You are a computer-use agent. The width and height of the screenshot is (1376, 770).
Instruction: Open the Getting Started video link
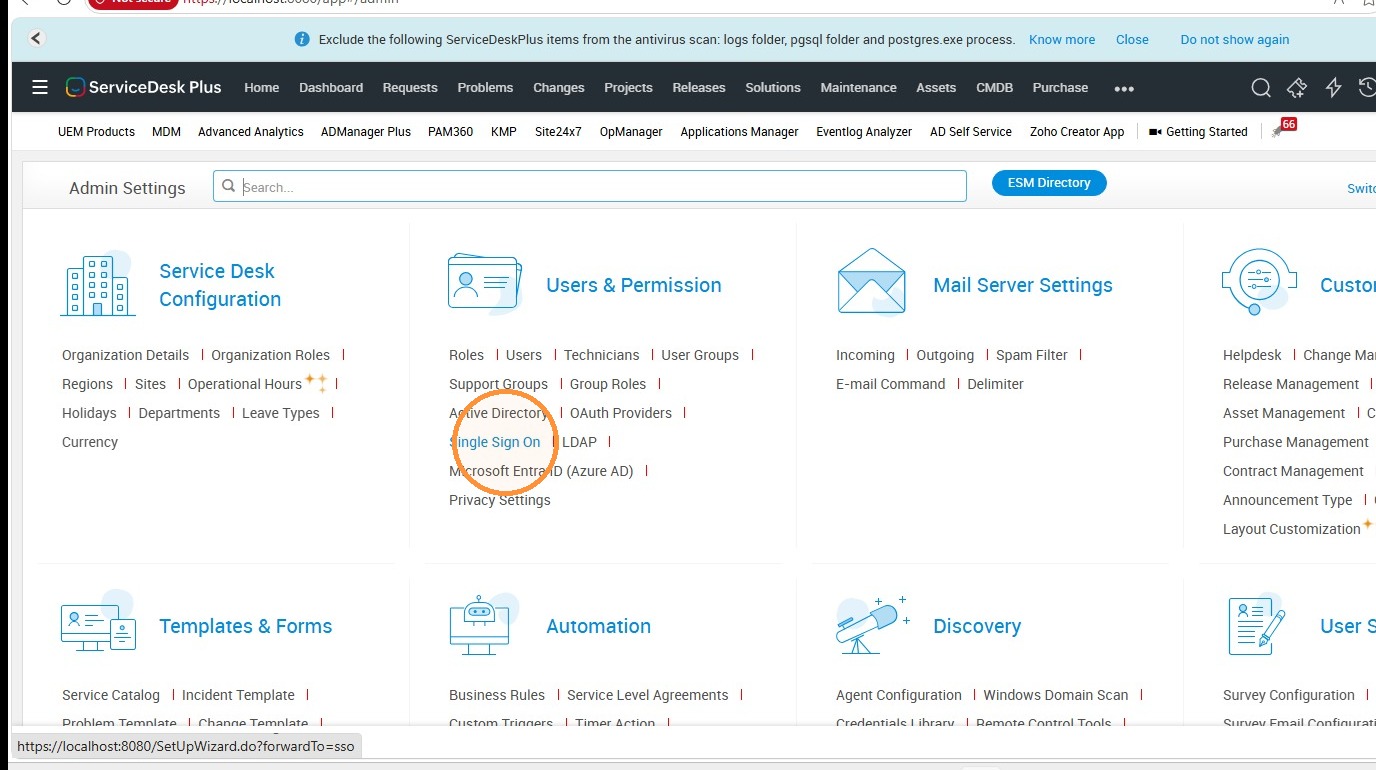pyautogui.click(x=1198, y=131)
